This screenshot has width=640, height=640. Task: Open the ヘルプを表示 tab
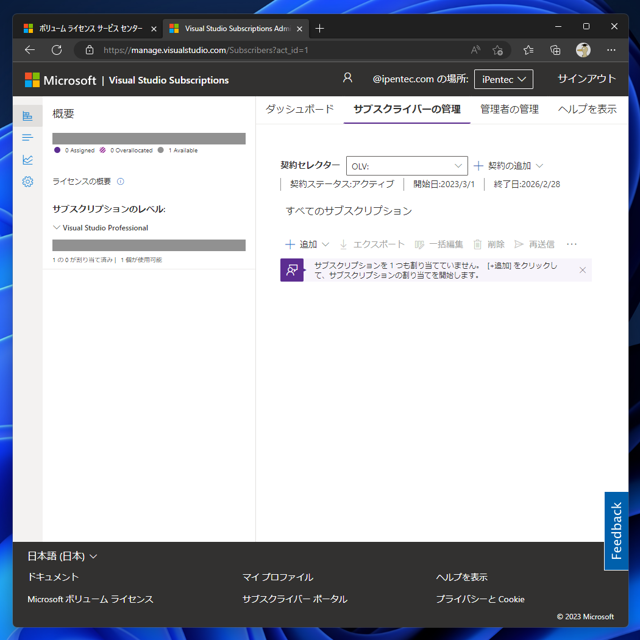[x=587, y=109]
